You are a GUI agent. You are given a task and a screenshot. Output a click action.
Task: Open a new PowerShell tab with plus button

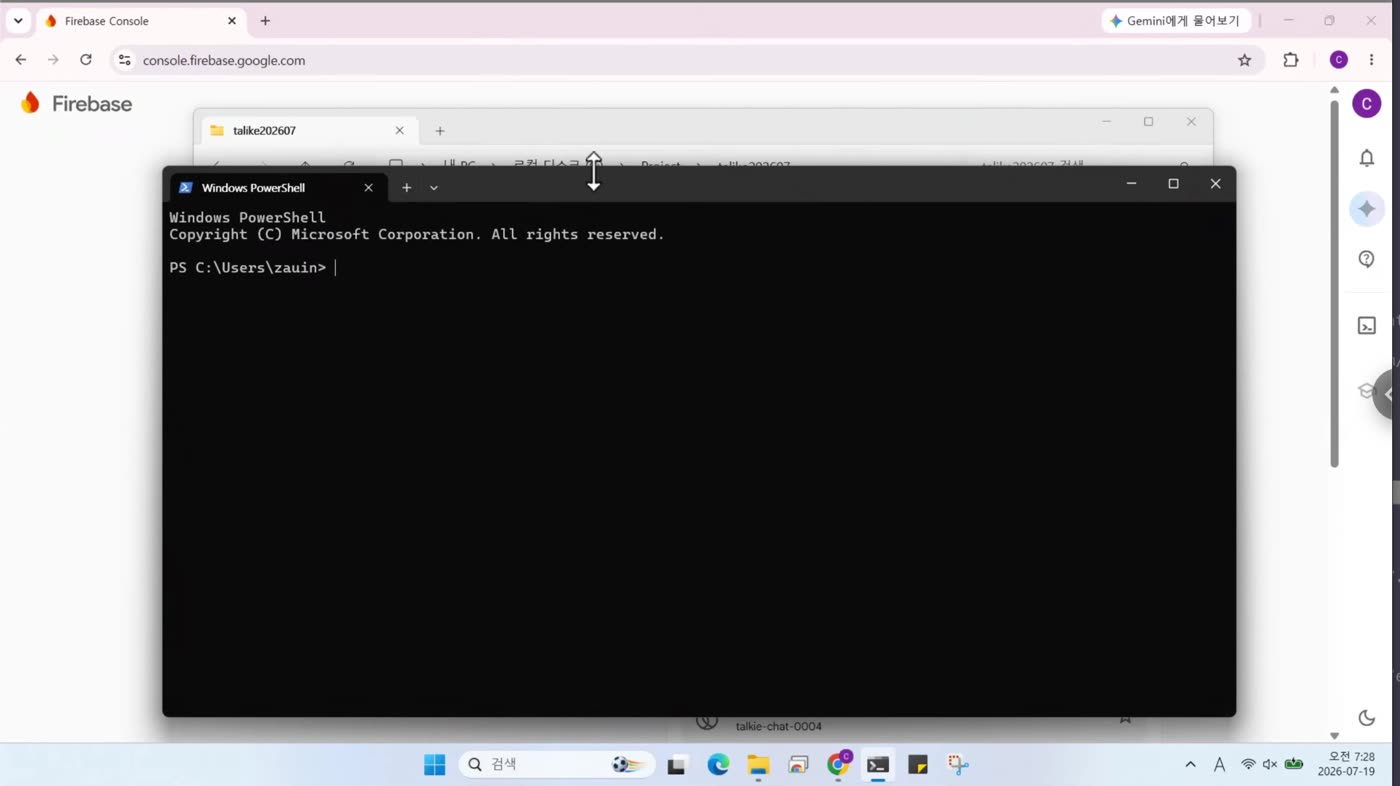(406, 187)
